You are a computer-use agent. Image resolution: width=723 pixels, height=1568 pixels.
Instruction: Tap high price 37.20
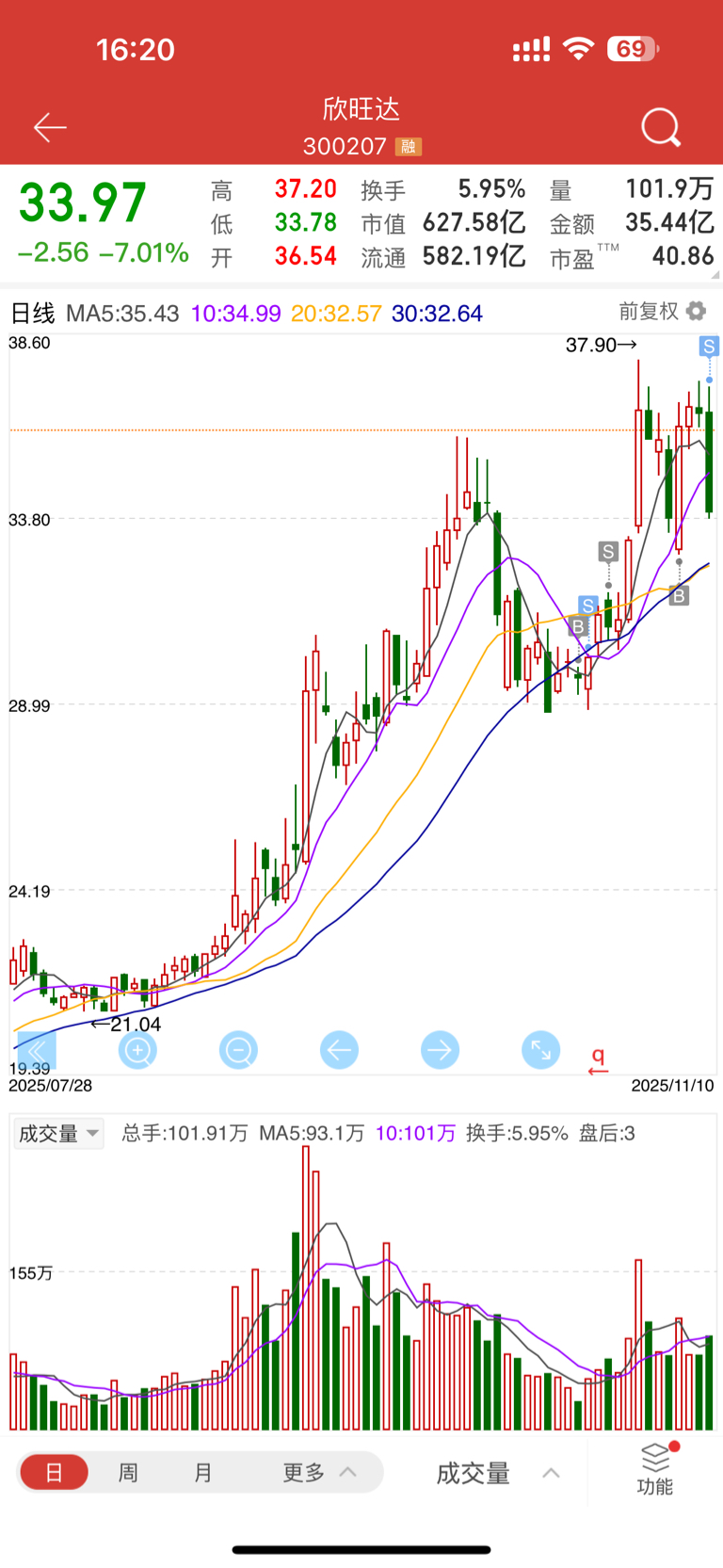click(305, 189)
